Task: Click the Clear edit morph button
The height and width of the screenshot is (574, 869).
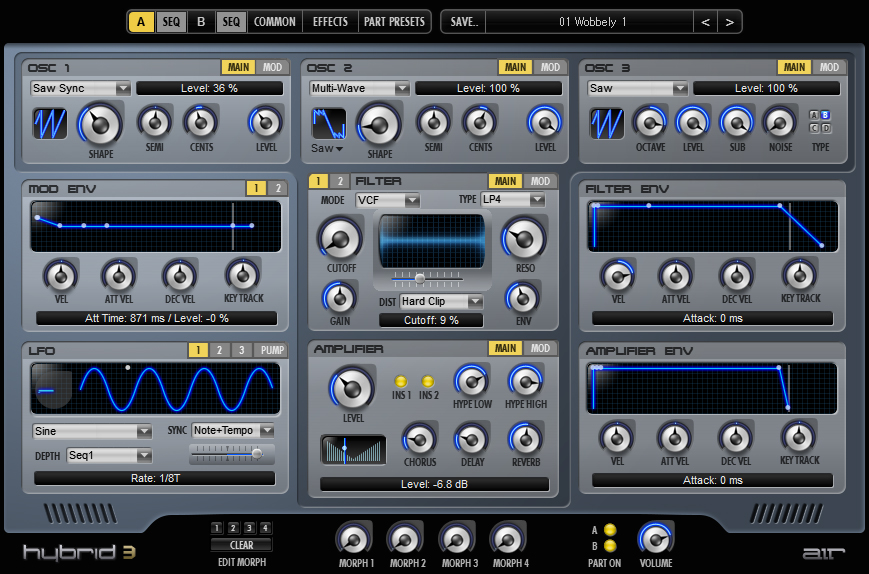Action: coord(241,545)
